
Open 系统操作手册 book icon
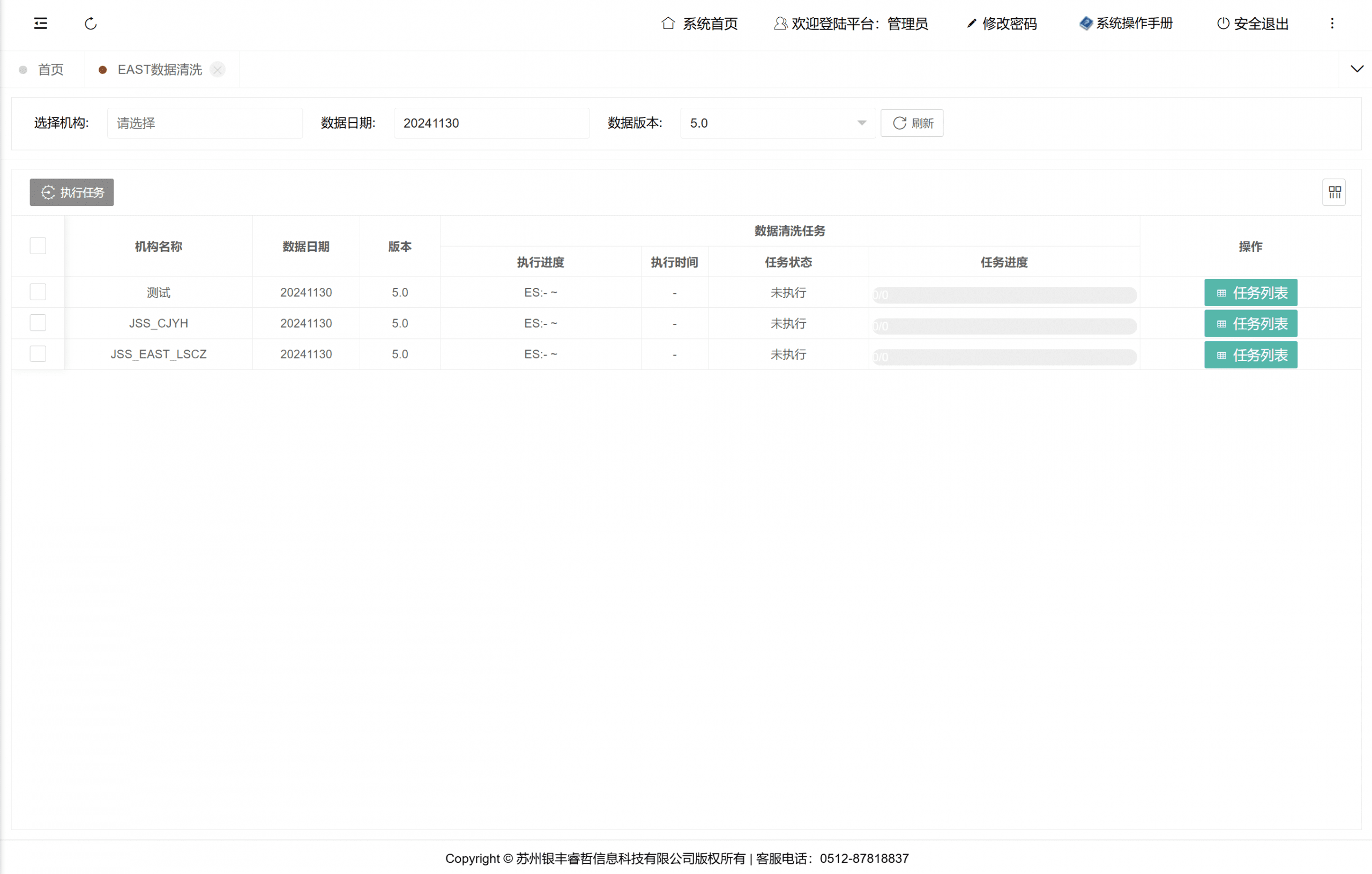pyautogui.click(x=1085, y=24)
